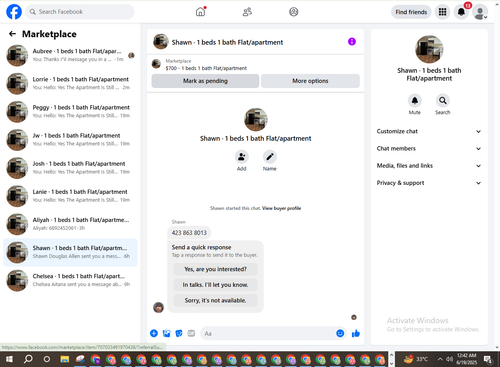Click the Name pencil edit icon
The image size is (500, 367).
270,157
